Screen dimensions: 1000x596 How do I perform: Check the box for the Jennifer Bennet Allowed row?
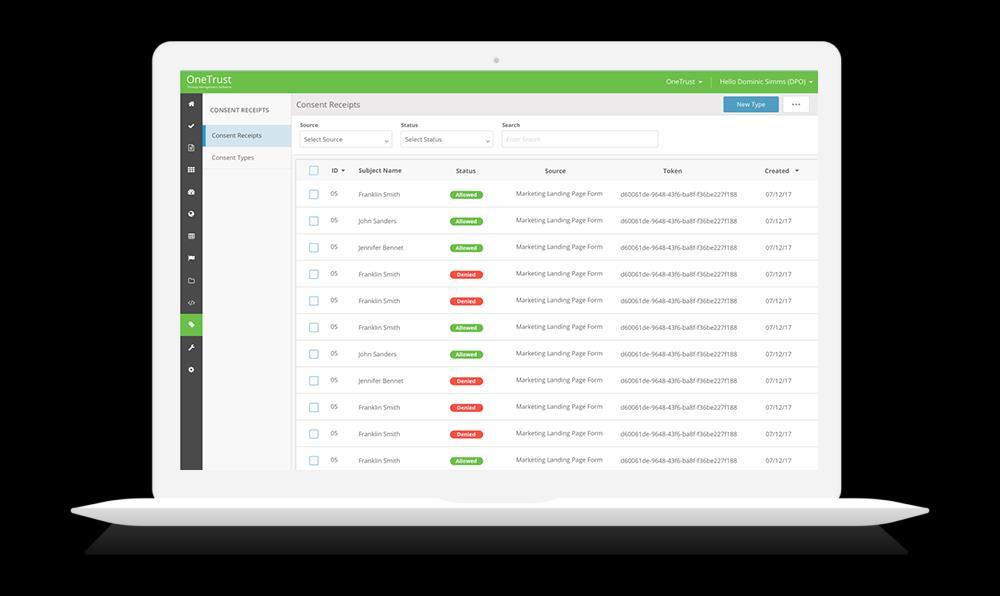tap(314, 247)
